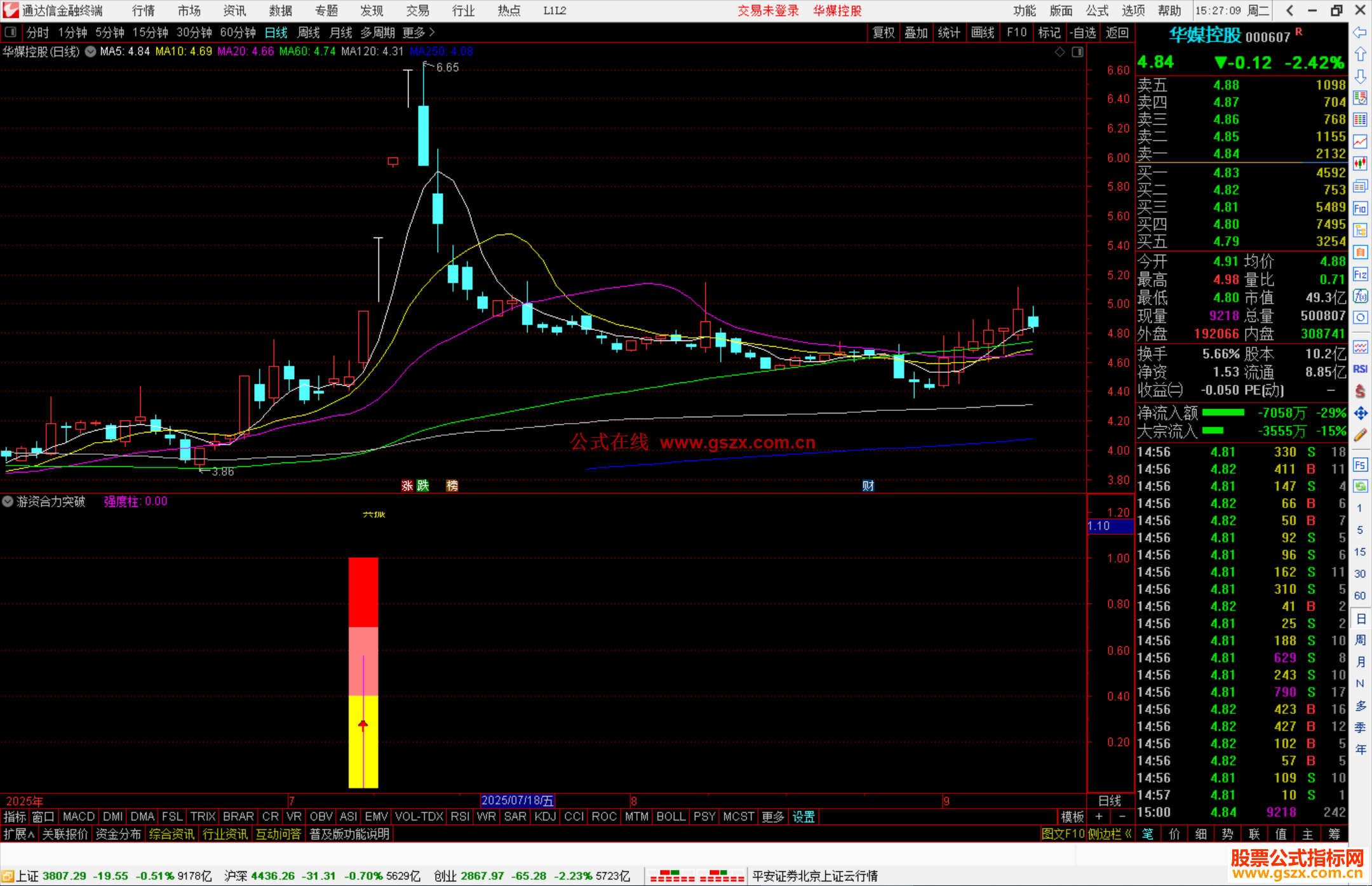1372x886 pixels.
Task: Select the 60 minute period in the sidebar
Action: 1360,596
